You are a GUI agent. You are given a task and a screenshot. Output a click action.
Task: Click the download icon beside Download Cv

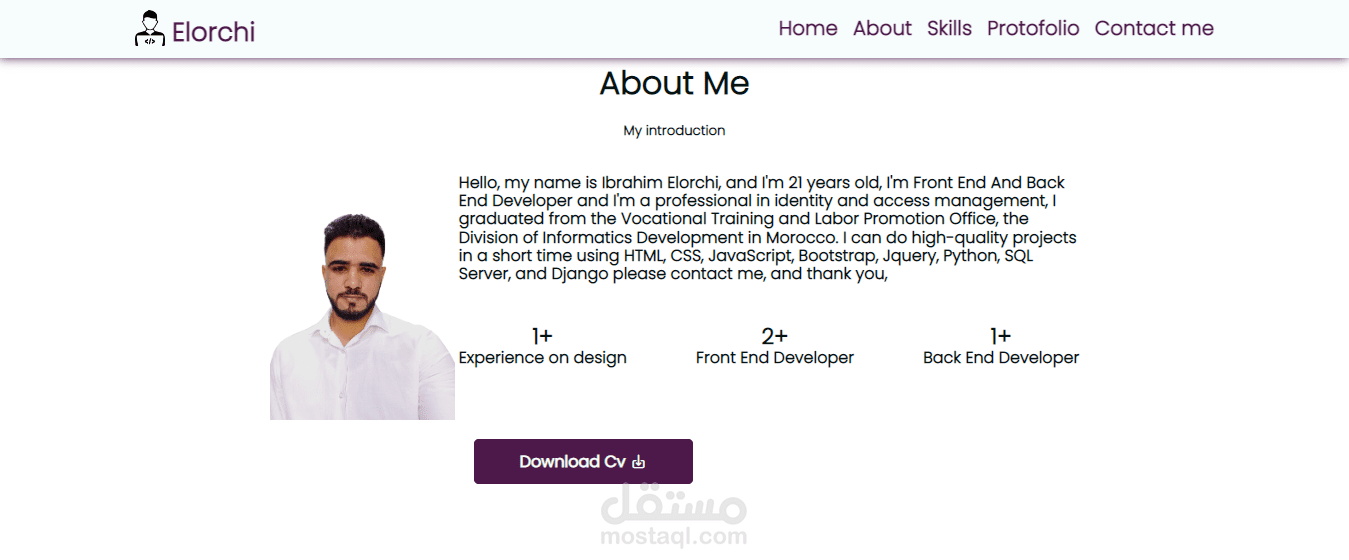pos(639,462)
